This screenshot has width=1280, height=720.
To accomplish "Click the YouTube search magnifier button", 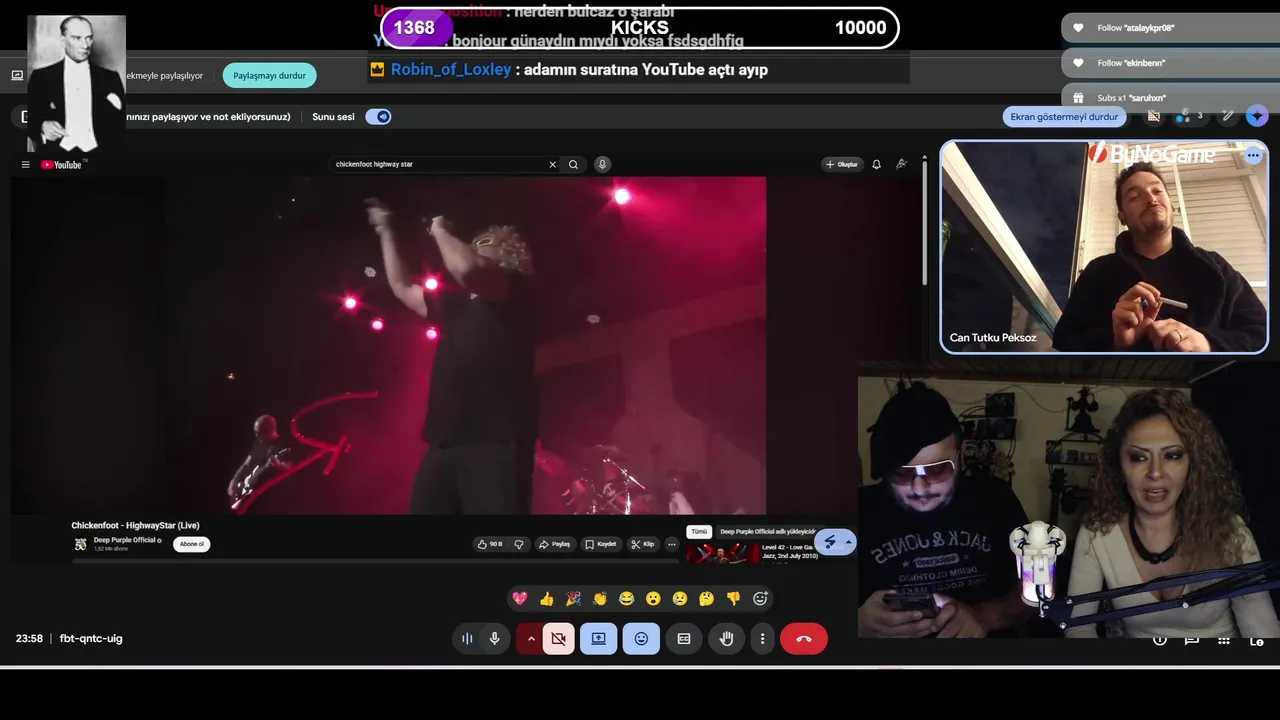I will click(x=573, y=165).
